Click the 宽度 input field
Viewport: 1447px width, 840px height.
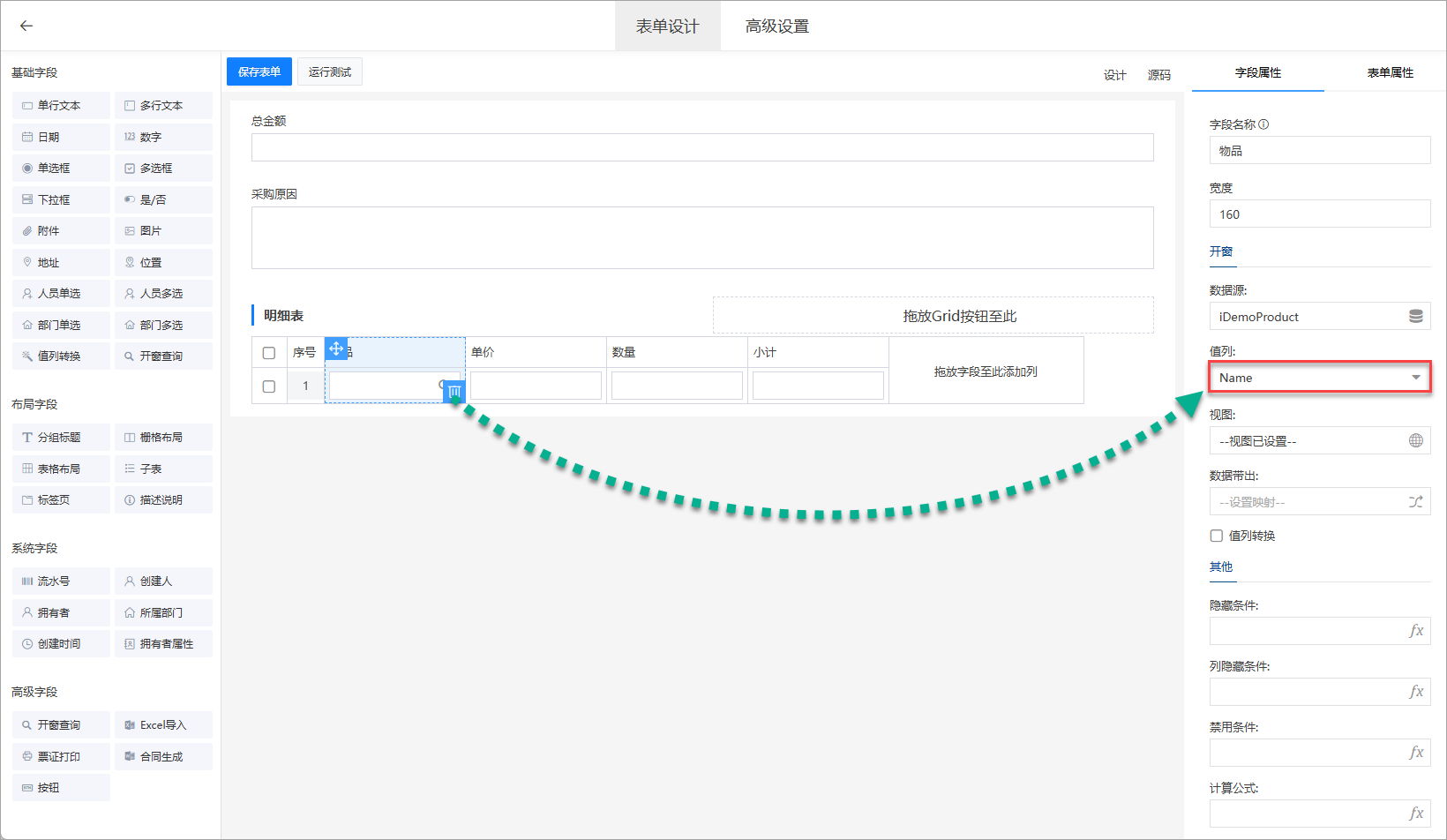(x=1319, y=214)
